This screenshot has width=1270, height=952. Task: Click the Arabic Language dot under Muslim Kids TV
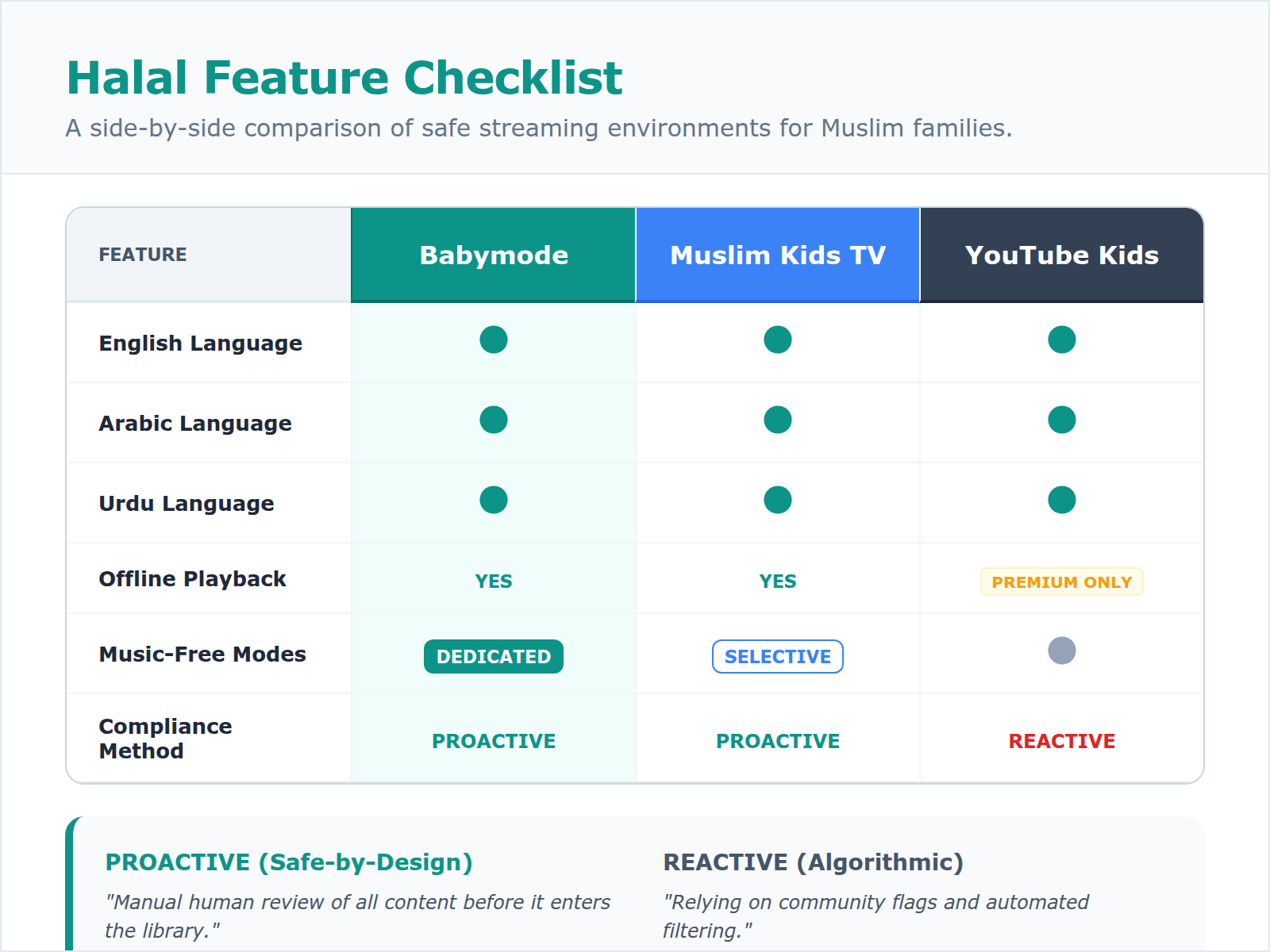point(778,419)
